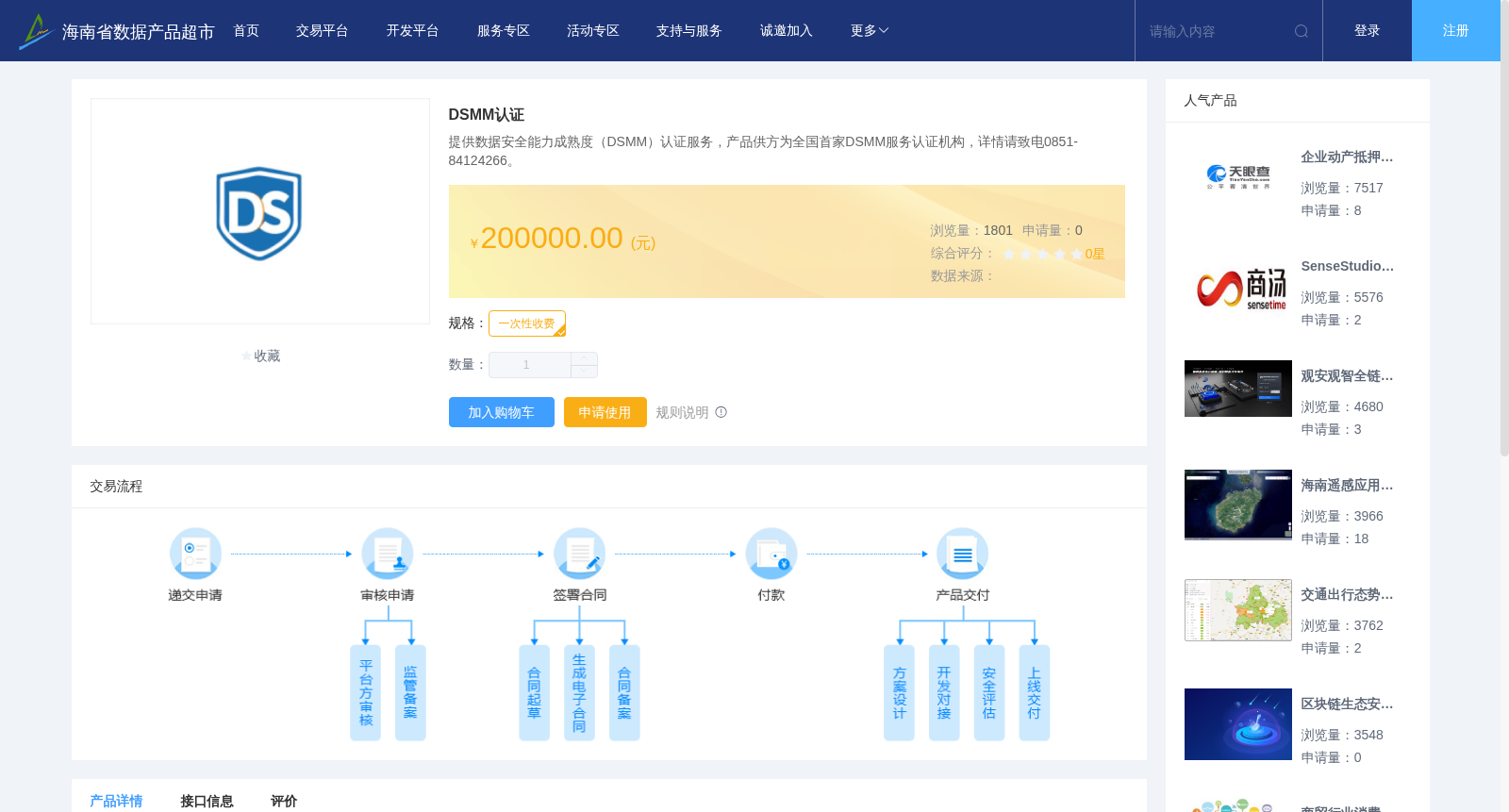Click the first rating star in 综合评分
The width and height of the screenshot is (1509, 812).
coord(1009,254)
